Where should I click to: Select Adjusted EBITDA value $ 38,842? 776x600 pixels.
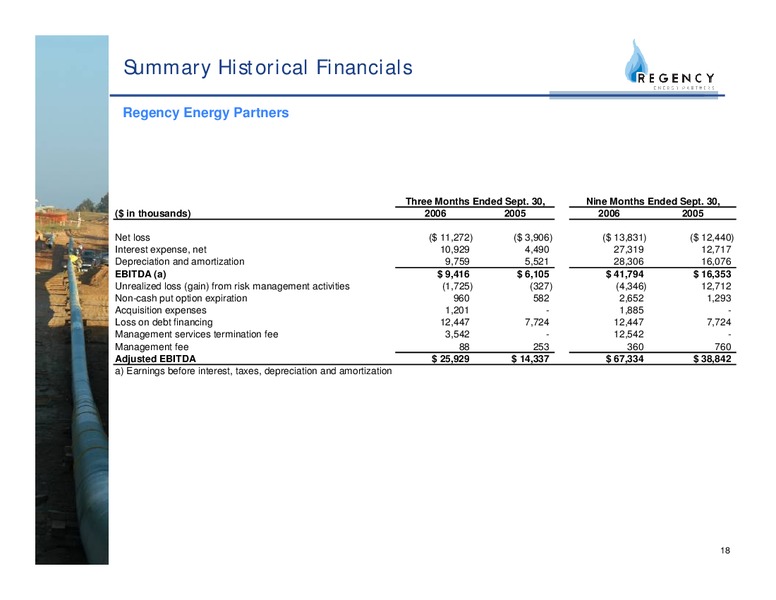pyautogui.click(x=712, y=359)
